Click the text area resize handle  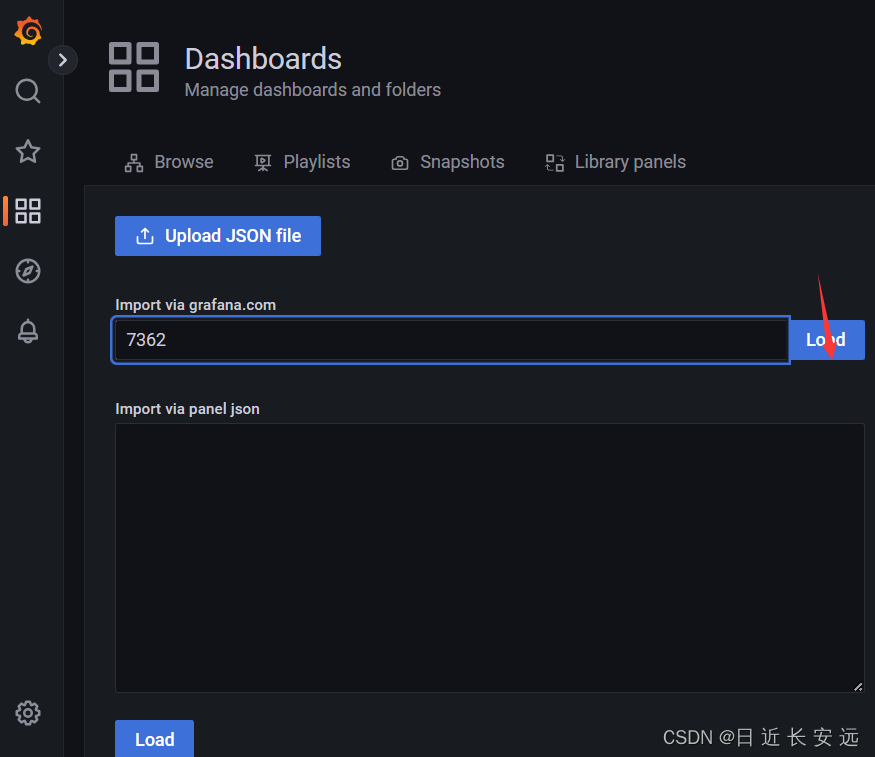[858, 687]
